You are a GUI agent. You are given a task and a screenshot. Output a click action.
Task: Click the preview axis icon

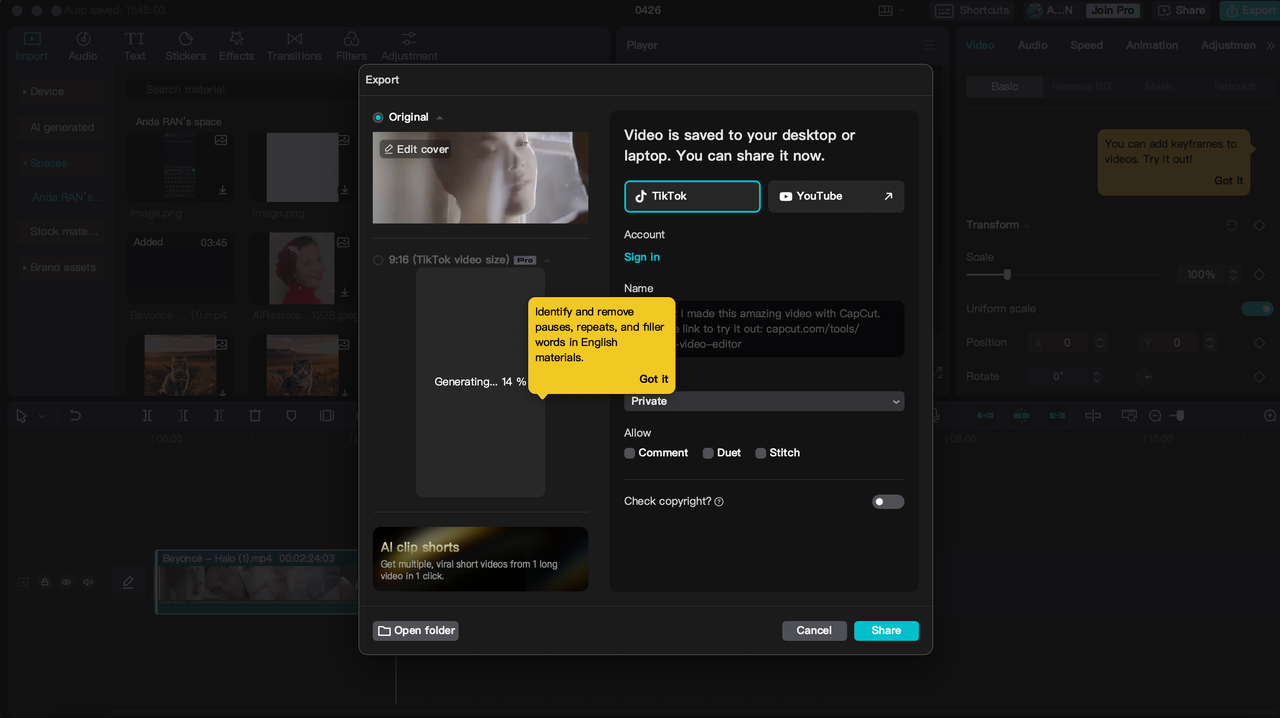(x=1093, y=415)
